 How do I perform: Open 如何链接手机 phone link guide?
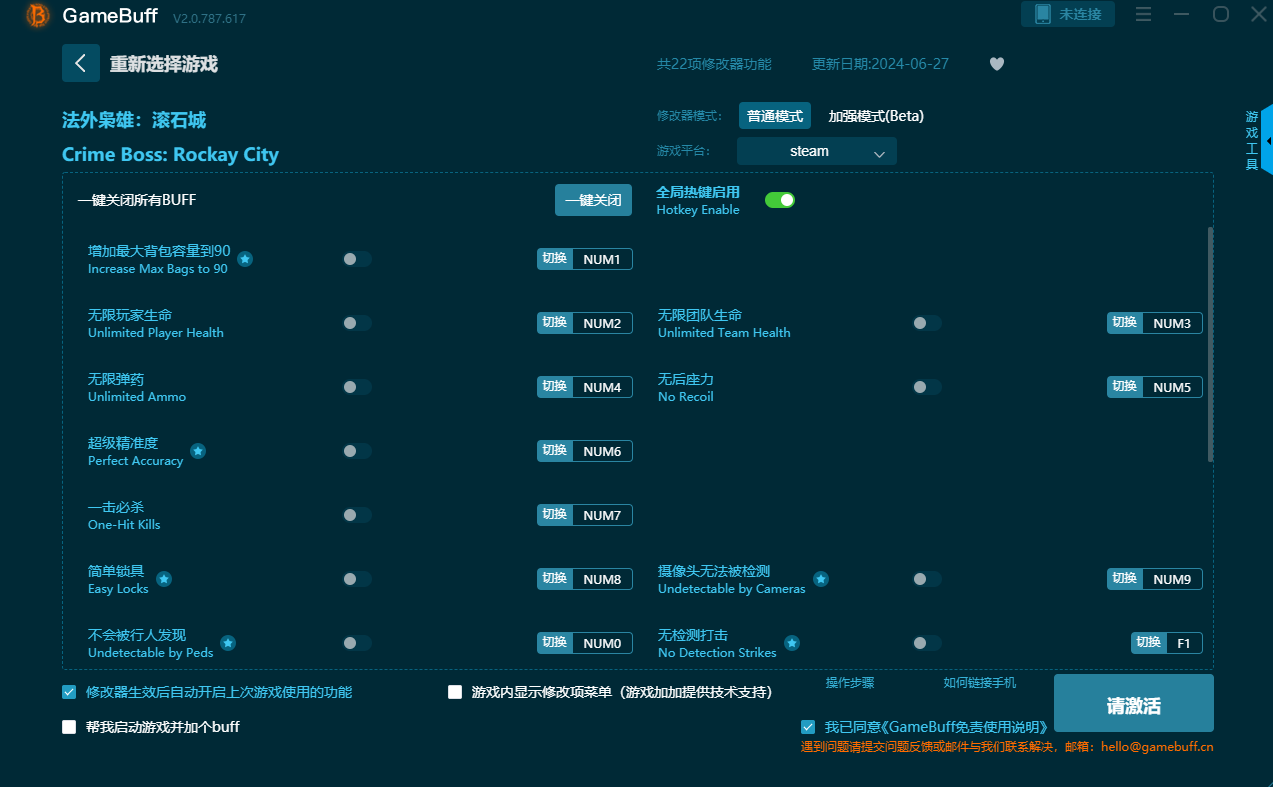980,682
